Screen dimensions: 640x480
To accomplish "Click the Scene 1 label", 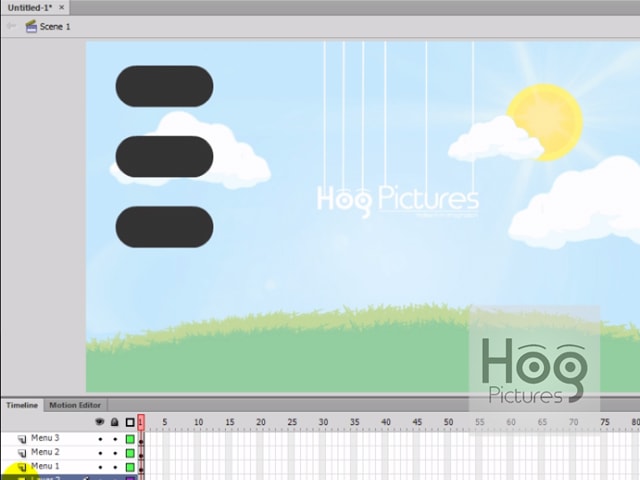I will pos(55,27).
